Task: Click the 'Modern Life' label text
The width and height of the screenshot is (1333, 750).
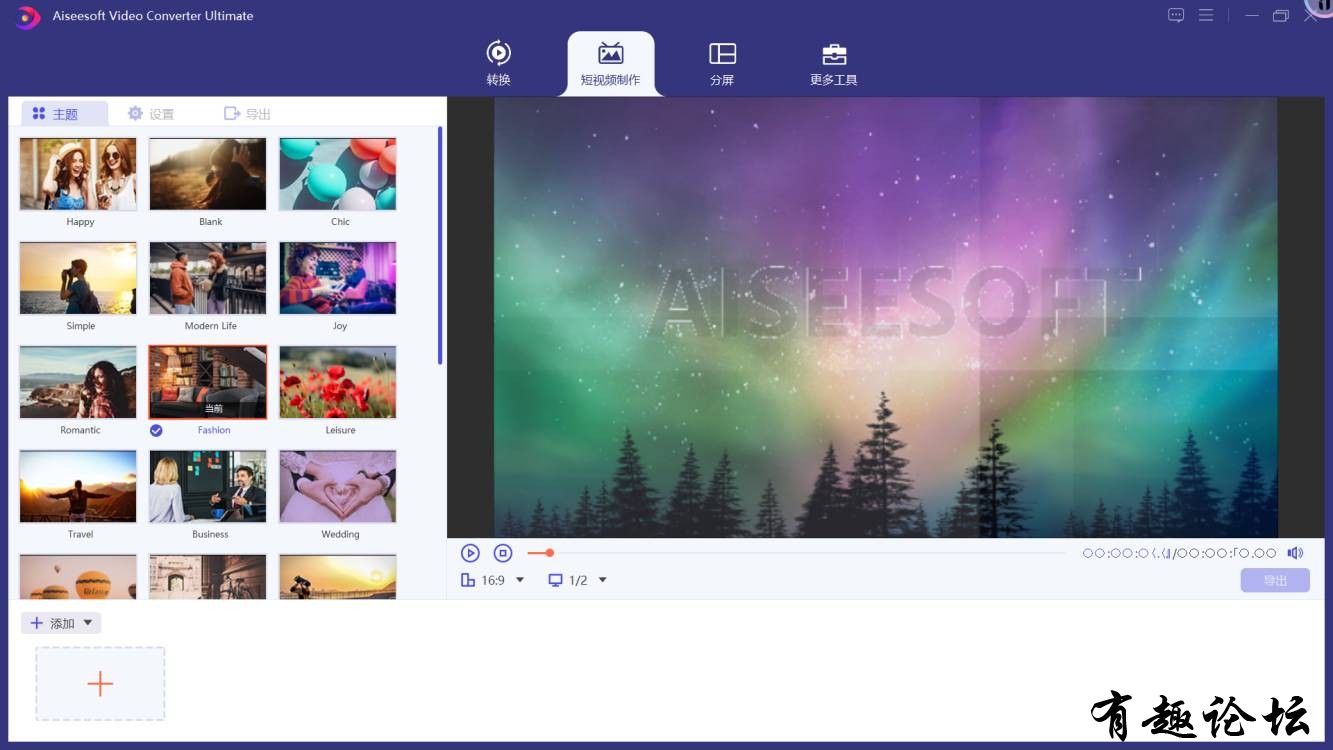Action: click(x=211, y=326)
